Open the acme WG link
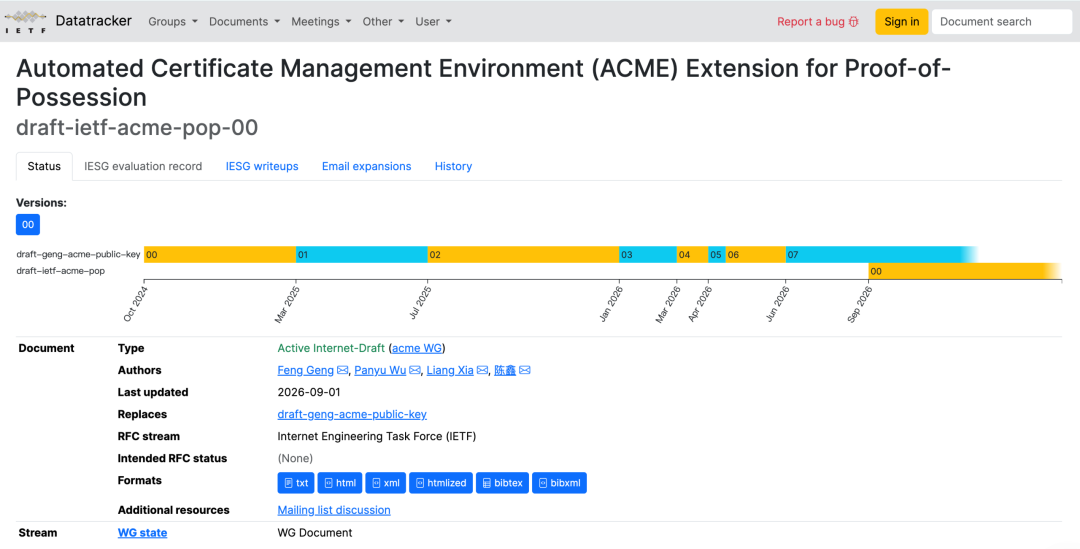The image size is (1080, 549). [x=417, y=349]
